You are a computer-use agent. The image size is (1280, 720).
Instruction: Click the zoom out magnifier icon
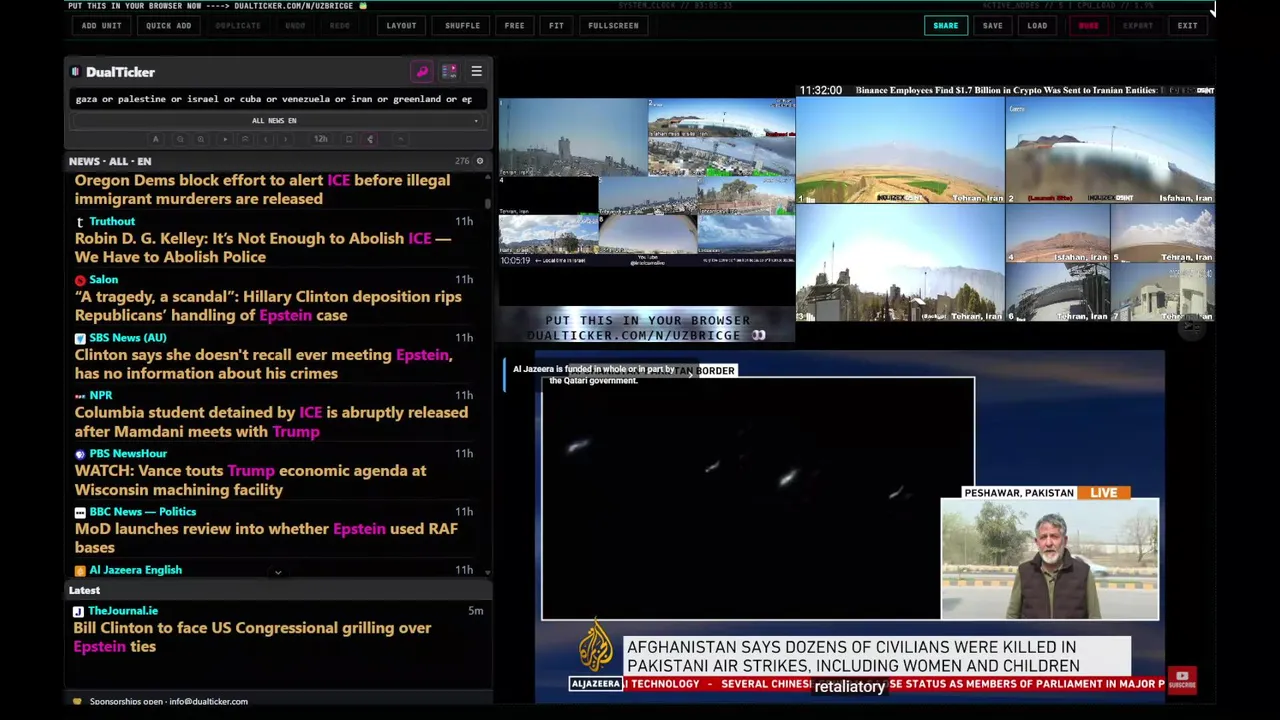[180, 139]
